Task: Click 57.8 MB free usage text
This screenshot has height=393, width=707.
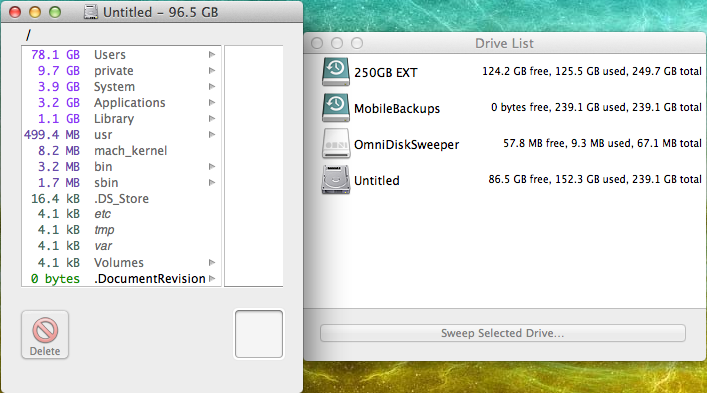Action: click(x=602, y=143)
